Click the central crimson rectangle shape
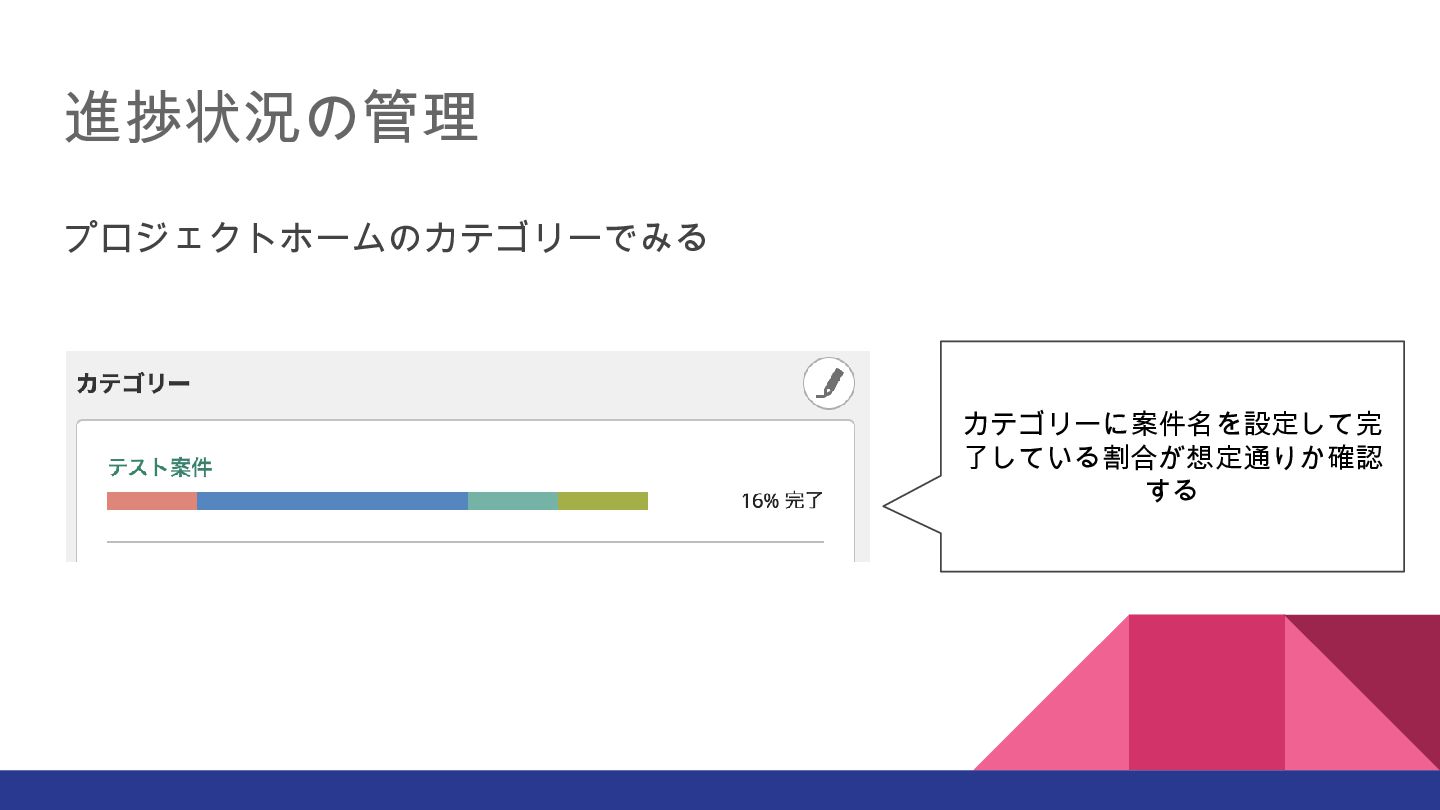Screen dimensions: 1440x810 1207,692
